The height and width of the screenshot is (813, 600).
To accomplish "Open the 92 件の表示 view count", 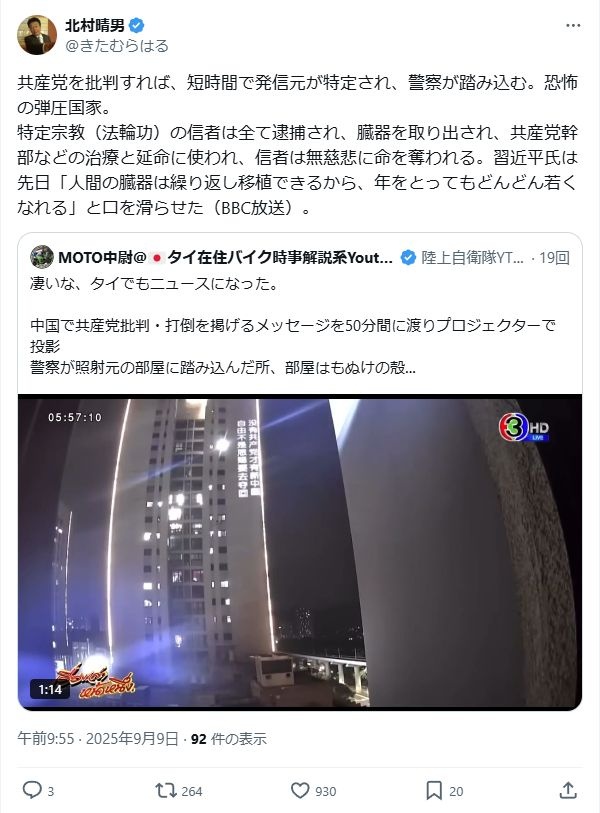I will point(229,738).
